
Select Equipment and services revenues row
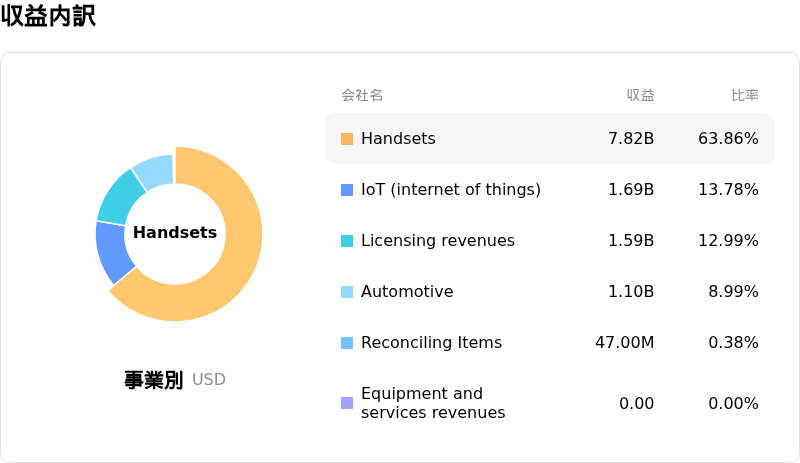[x=432, y=403]
